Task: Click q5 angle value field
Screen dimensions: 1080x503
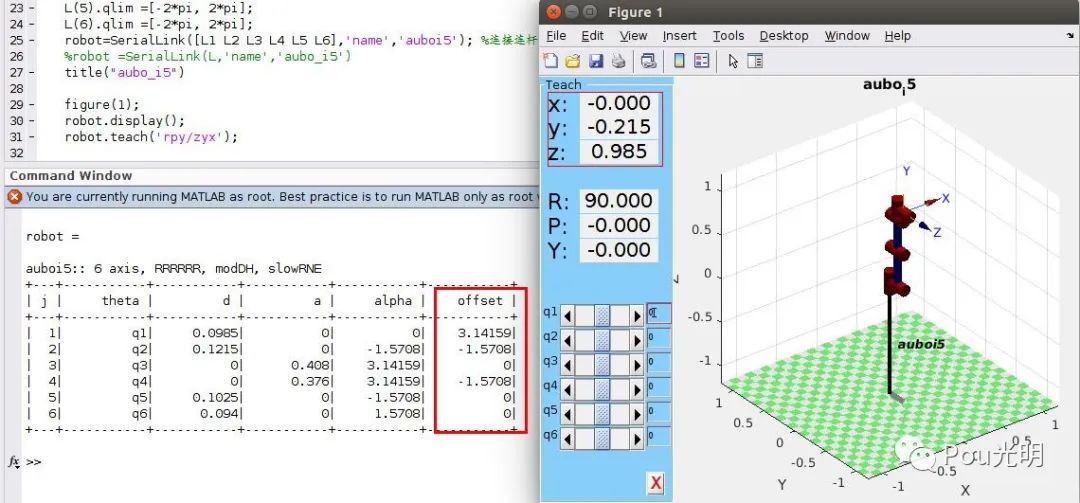Action: click(658, 412)
